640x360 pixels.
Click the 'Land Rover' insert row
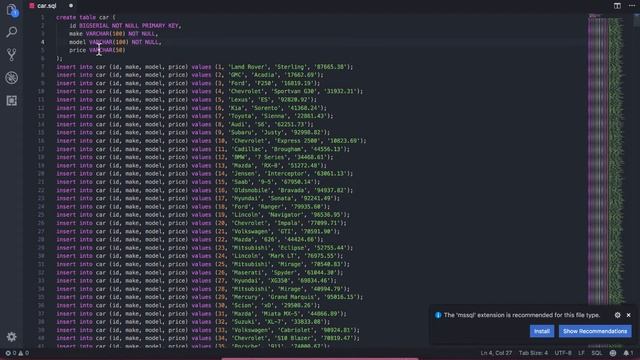pyautogui.click(x=204, y=67)
